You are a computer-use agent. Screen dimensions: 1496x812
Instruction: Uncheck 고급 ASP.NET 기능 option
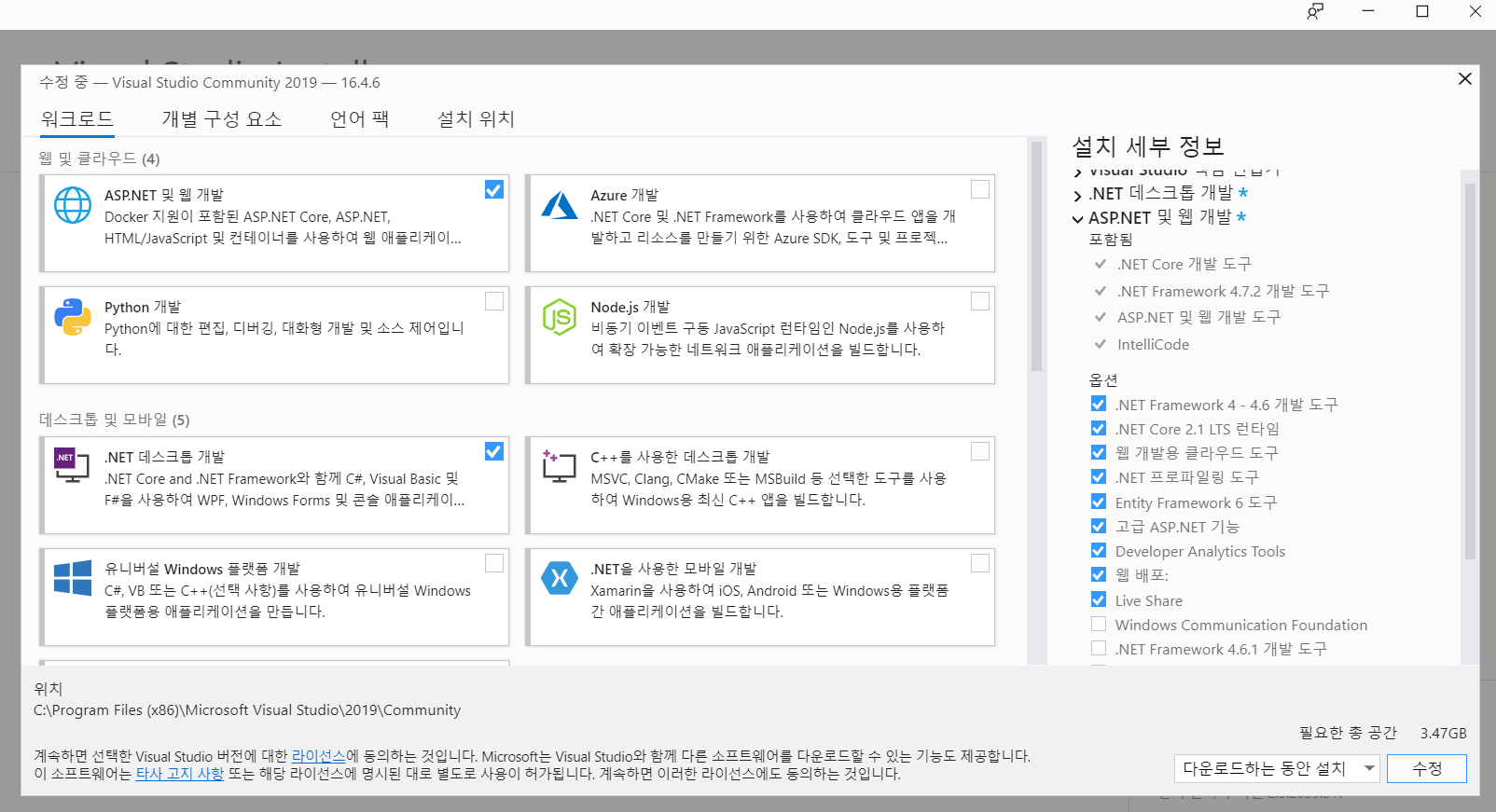coord(1099,526)
